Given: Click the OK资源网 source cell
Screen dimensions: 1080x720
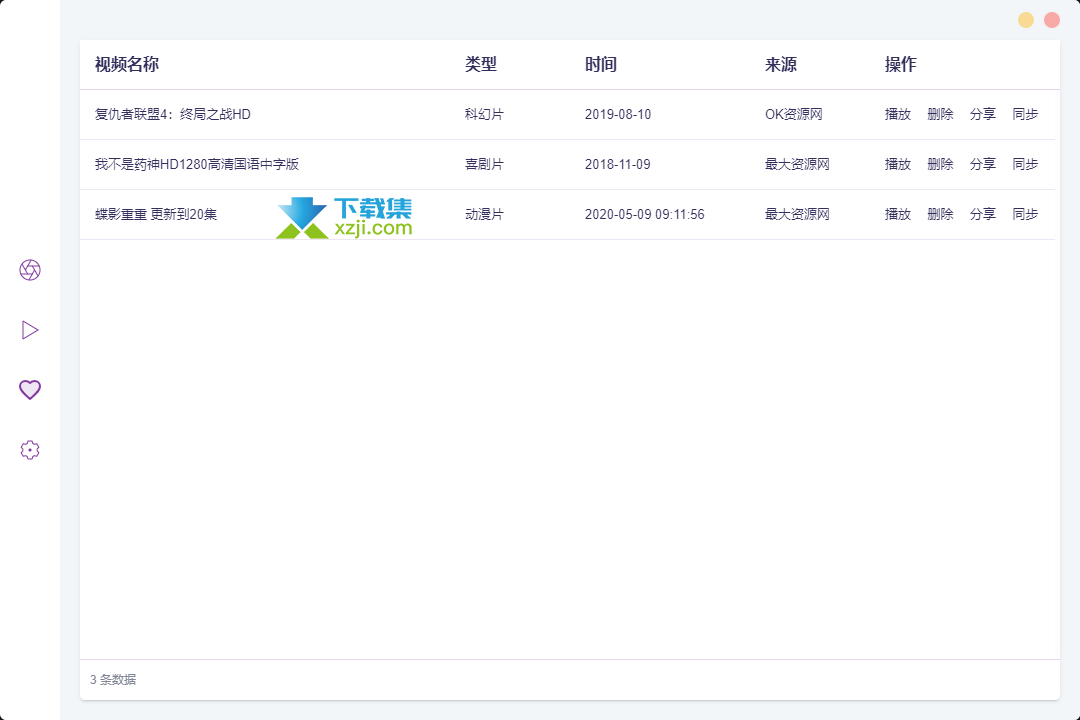Looking at the screenshot, I should [793, 114].
